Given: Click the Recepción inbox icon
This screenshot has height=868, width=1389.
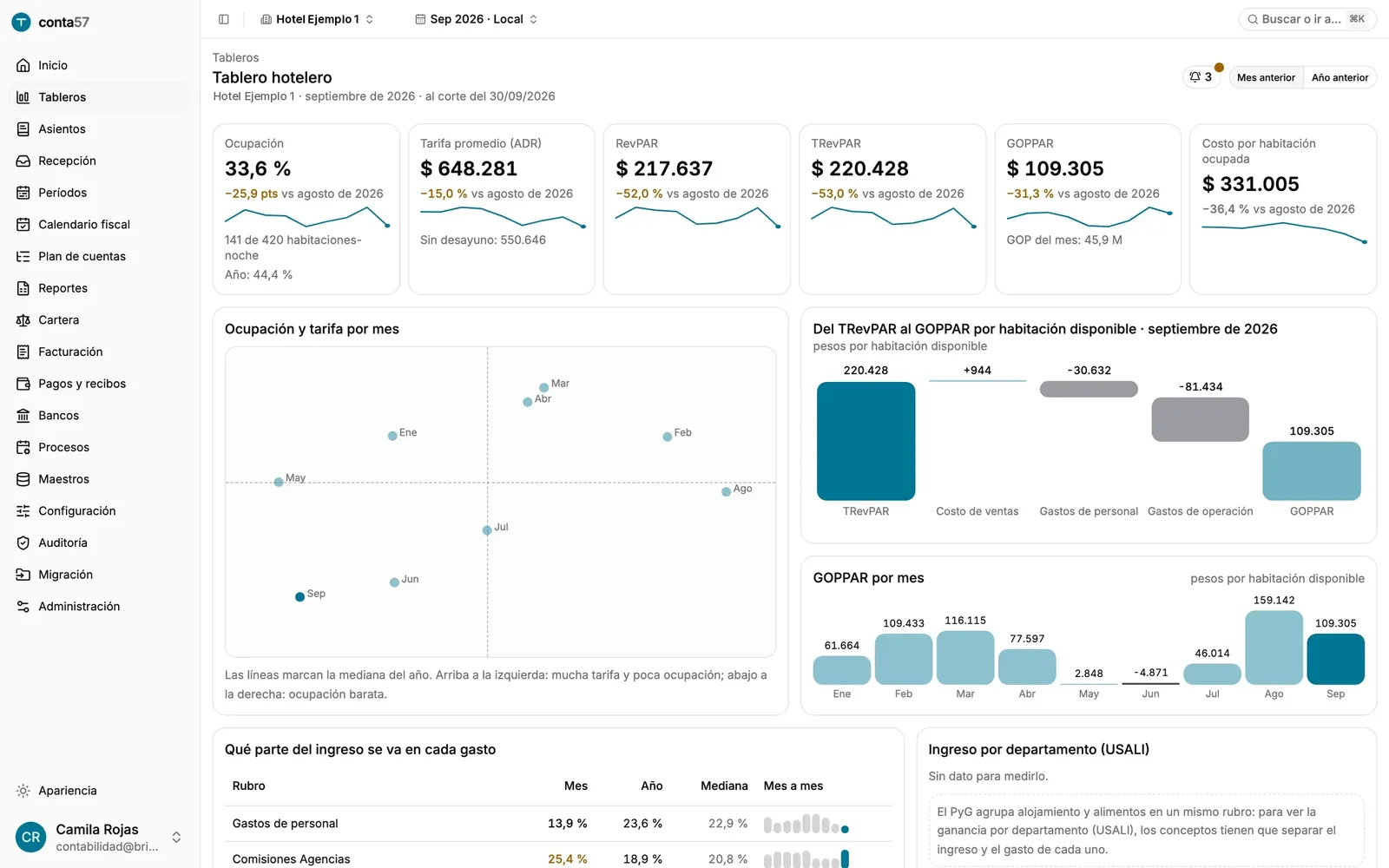Looking at the screenshot, I should 23,161.
